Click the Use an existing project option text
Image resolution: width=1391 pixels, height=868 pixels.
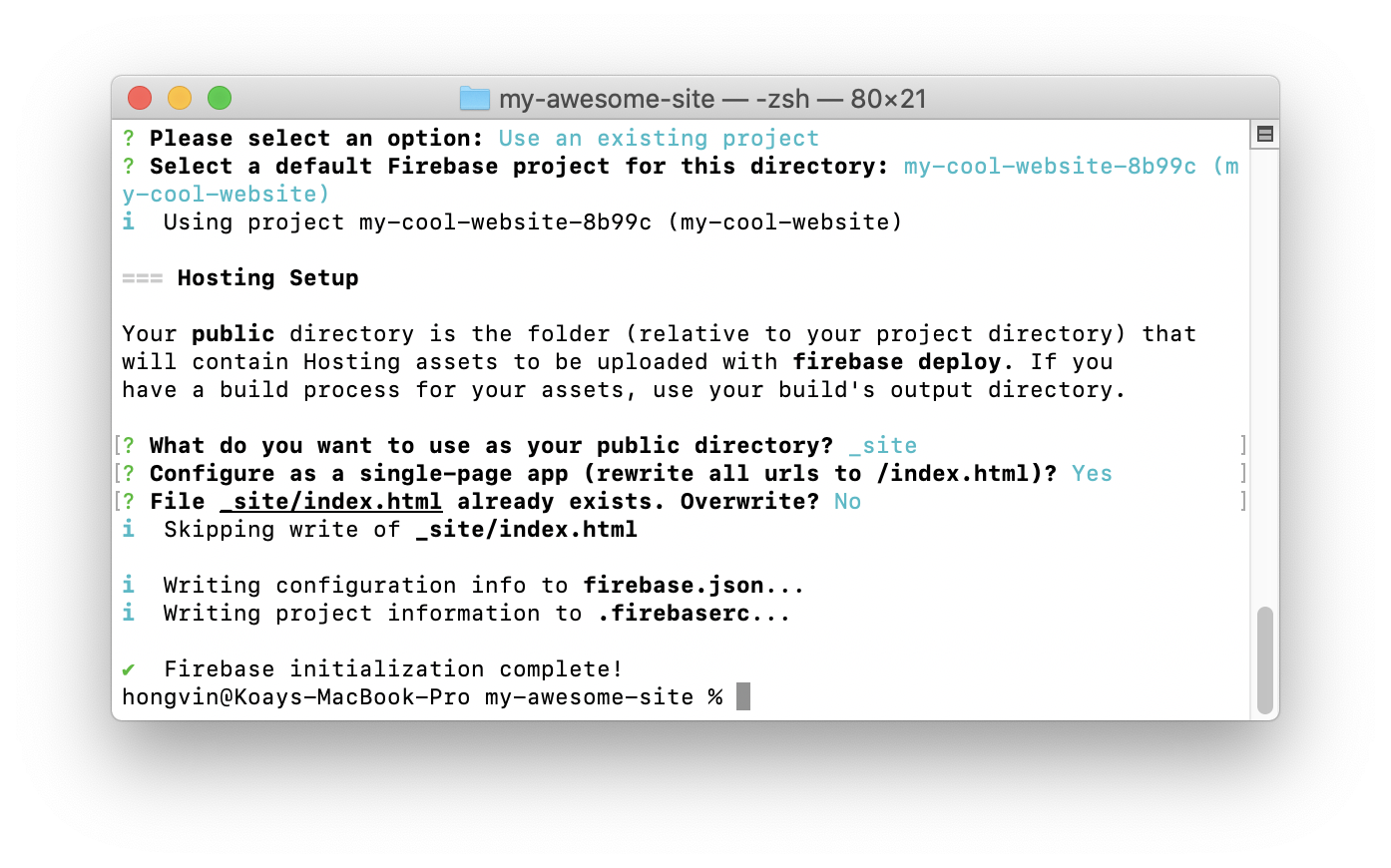[x=659, y=138]
